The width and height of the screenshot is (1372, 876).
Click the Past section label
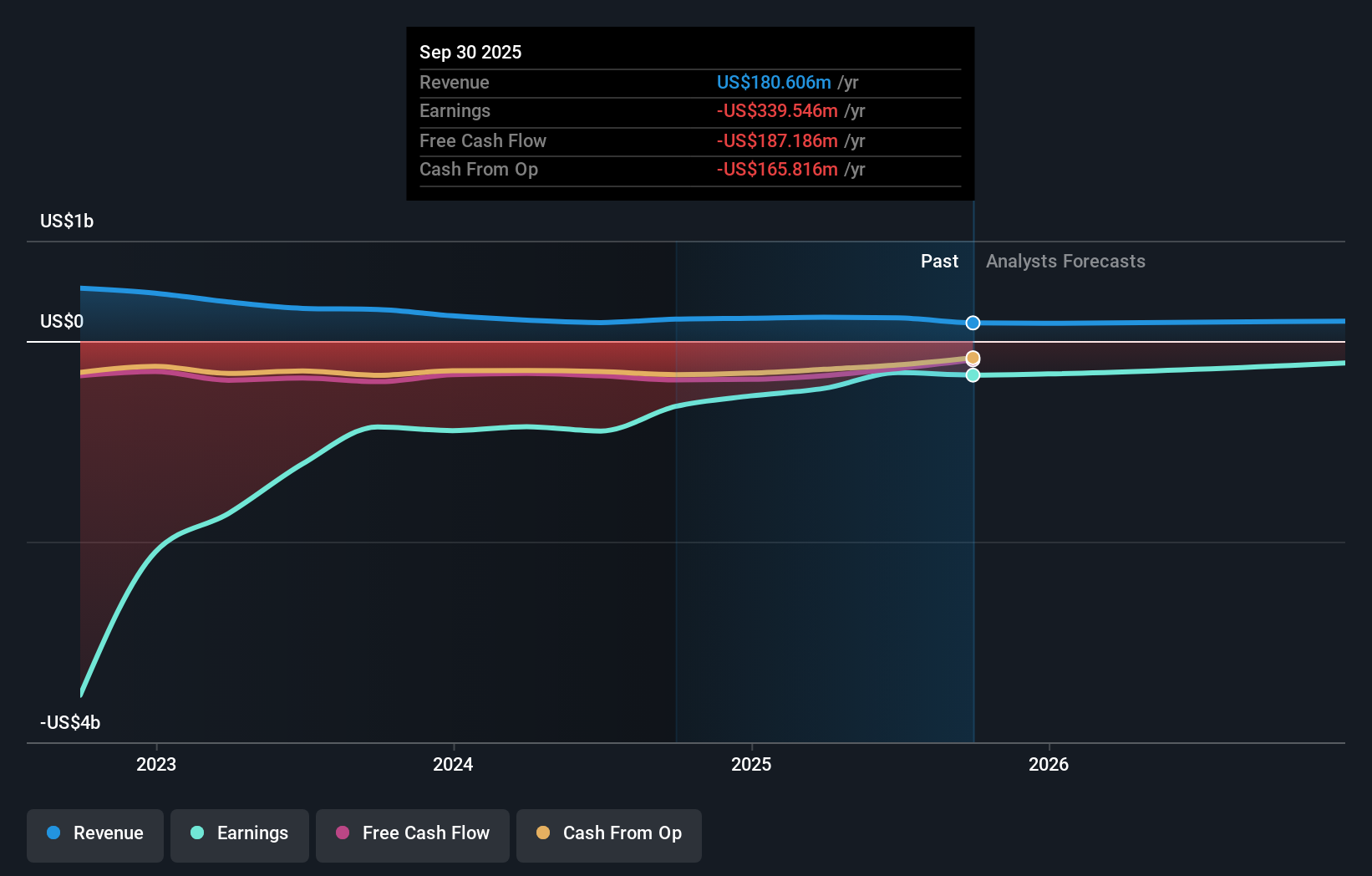point(939,261)
